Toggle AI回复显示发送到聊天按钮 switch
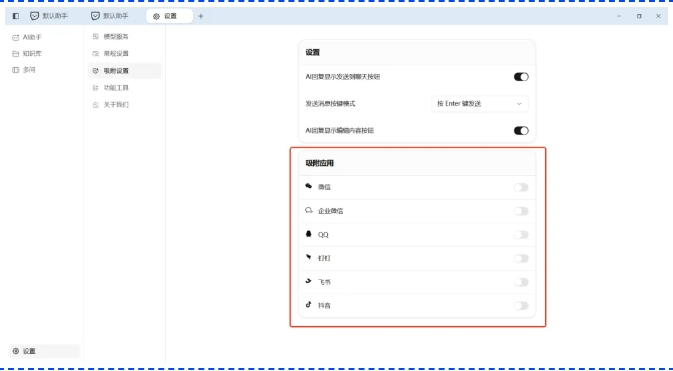673x371 pixels. click(x=521, y=77)
